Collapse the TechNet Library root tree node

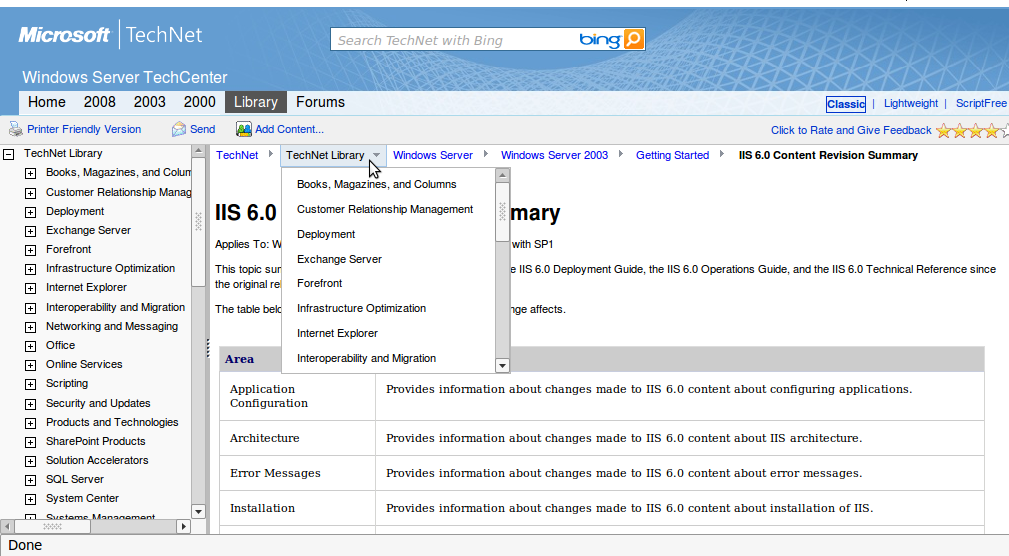pos(9,154)
